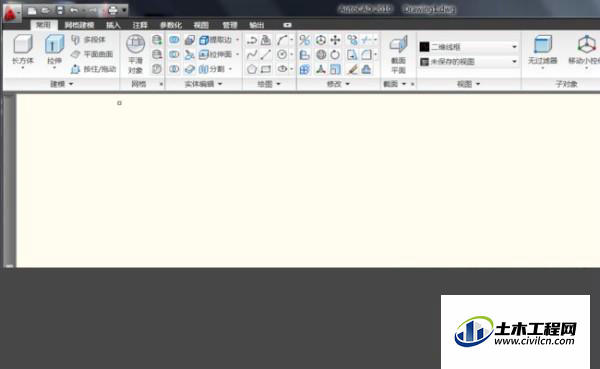Image resolution: width=600 pixels, height=369 pixels.
Task: Click the Undo arrow in quick access toolbar
Action: point(74,10)
